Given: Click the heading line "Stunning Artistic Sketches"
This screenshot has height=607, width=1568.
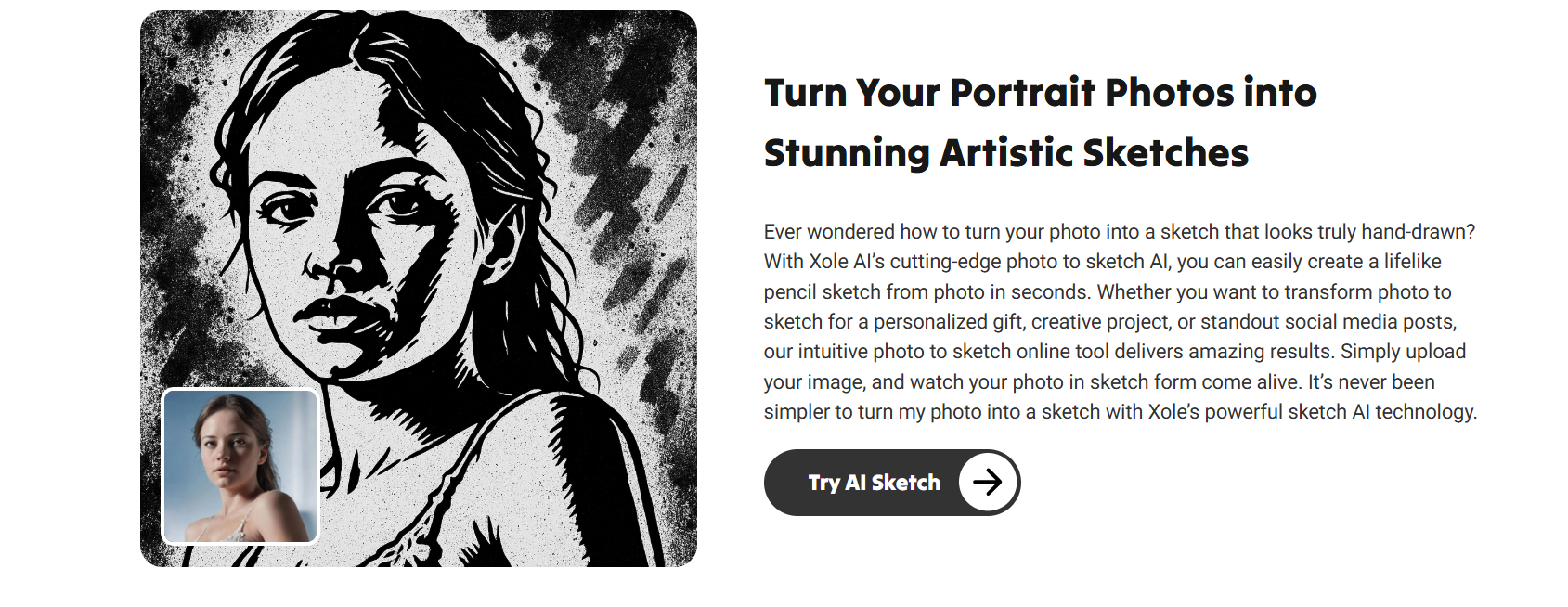Looking at the screenshot, I should 1005,153.
